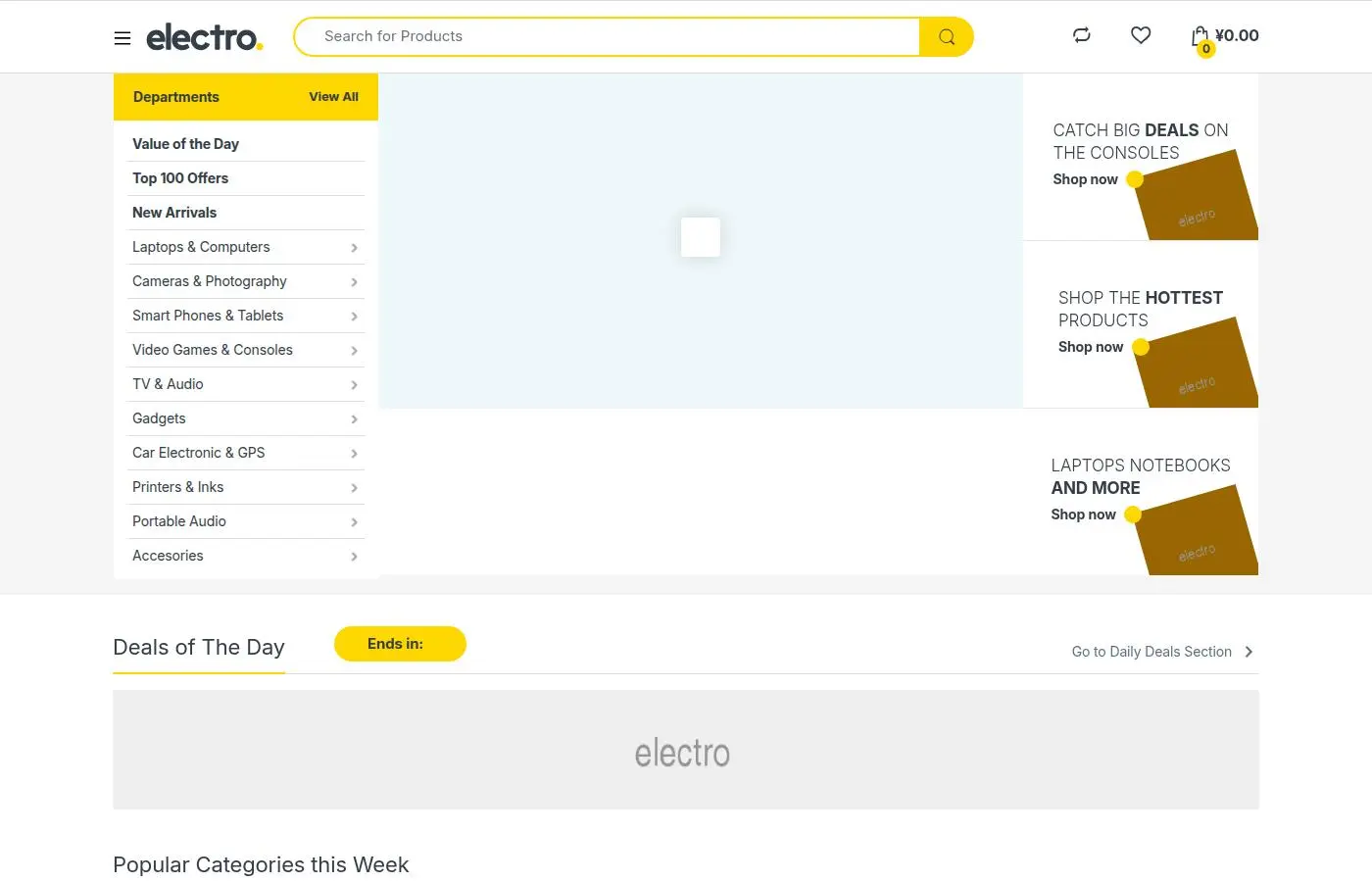Open the shopping cart bag icon
1372x882 pixels.
pos(1200,37)
